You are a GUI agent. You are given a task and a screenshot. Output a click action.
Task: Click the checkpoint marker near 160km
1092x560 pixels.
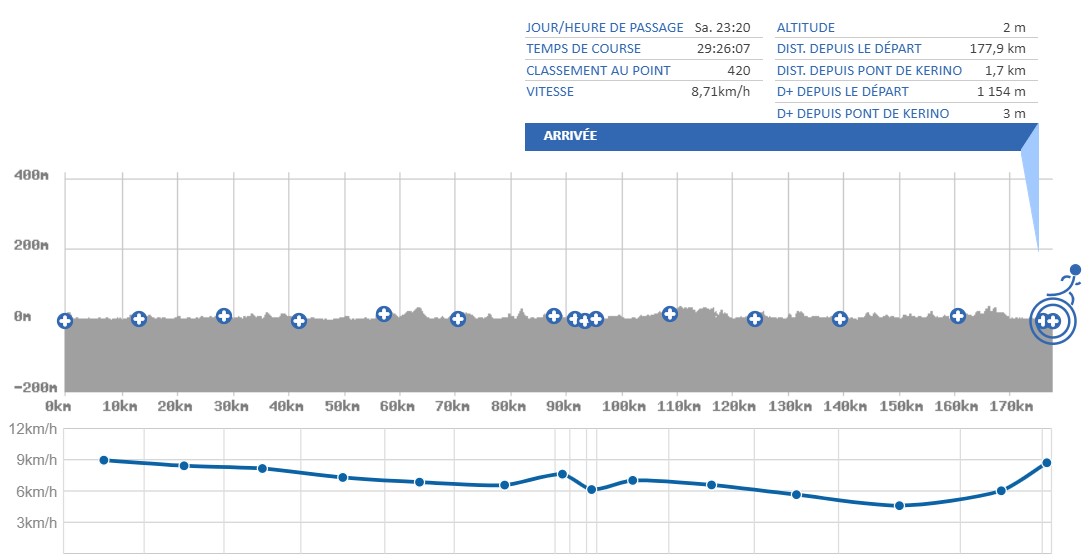click(x=958, y=316)
